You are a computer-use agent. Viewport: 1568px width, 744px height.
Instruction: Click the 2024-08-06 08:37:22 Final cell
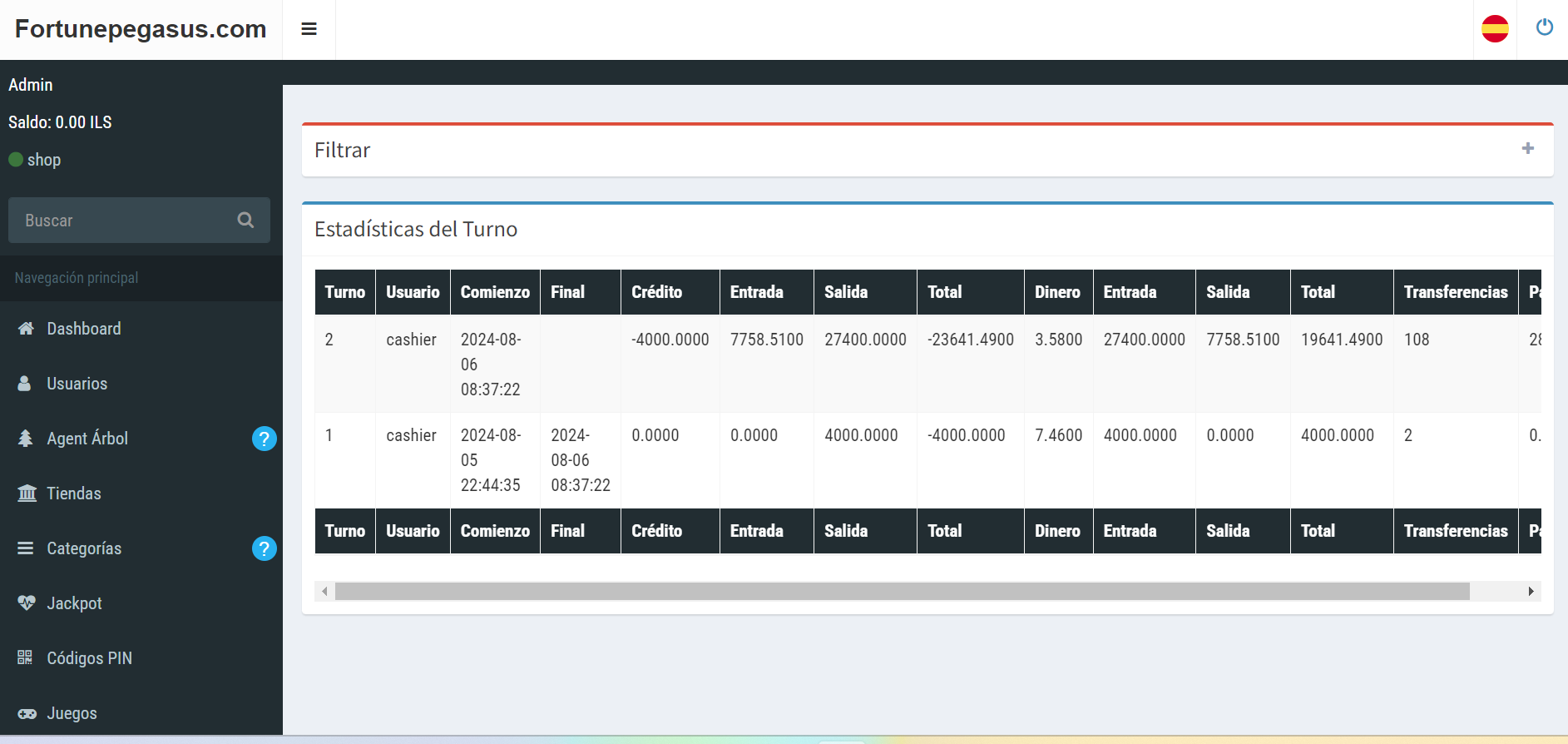click(x=581, y=460)
